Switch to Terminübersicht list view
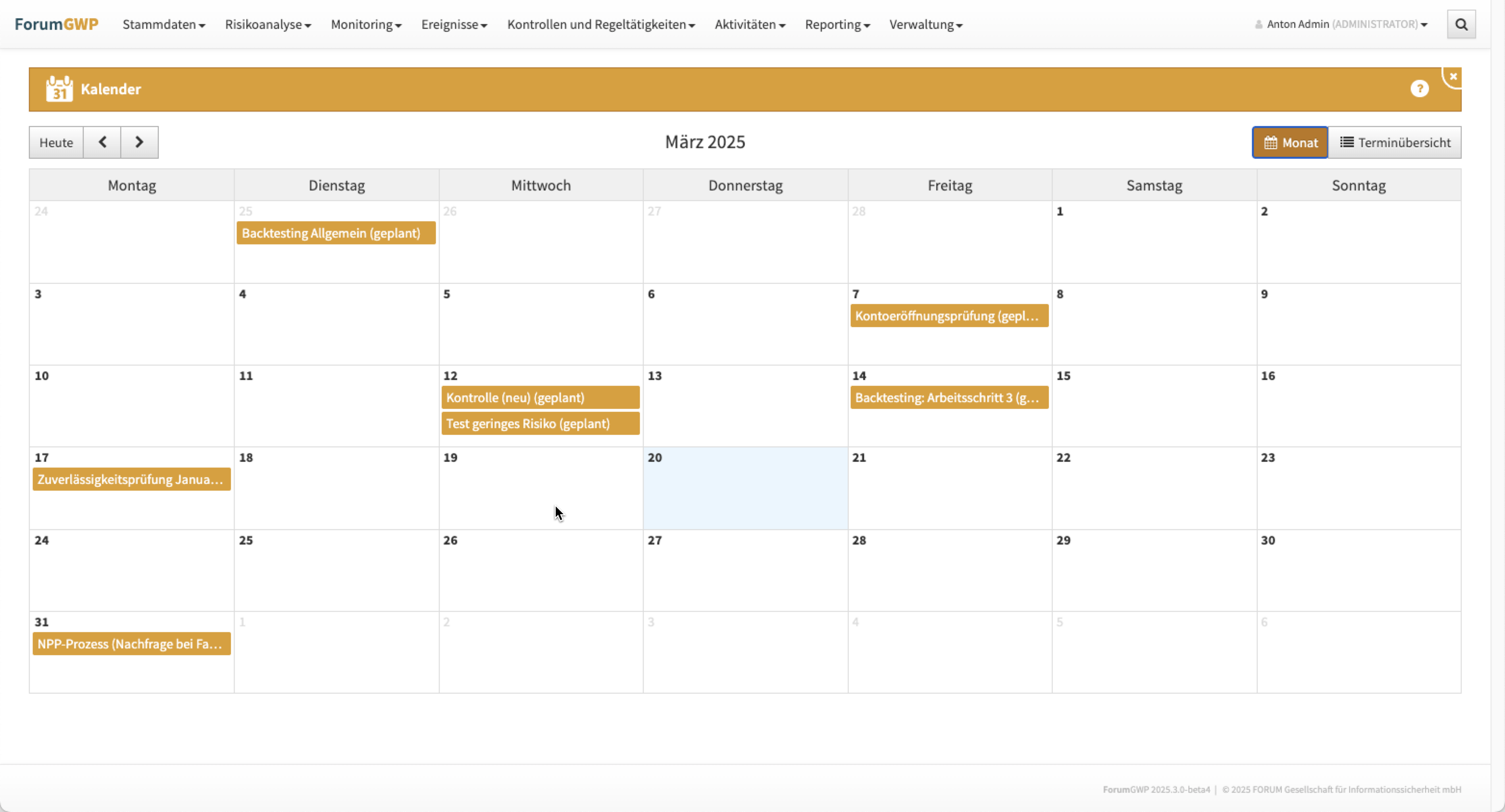 click(1394, 142)
